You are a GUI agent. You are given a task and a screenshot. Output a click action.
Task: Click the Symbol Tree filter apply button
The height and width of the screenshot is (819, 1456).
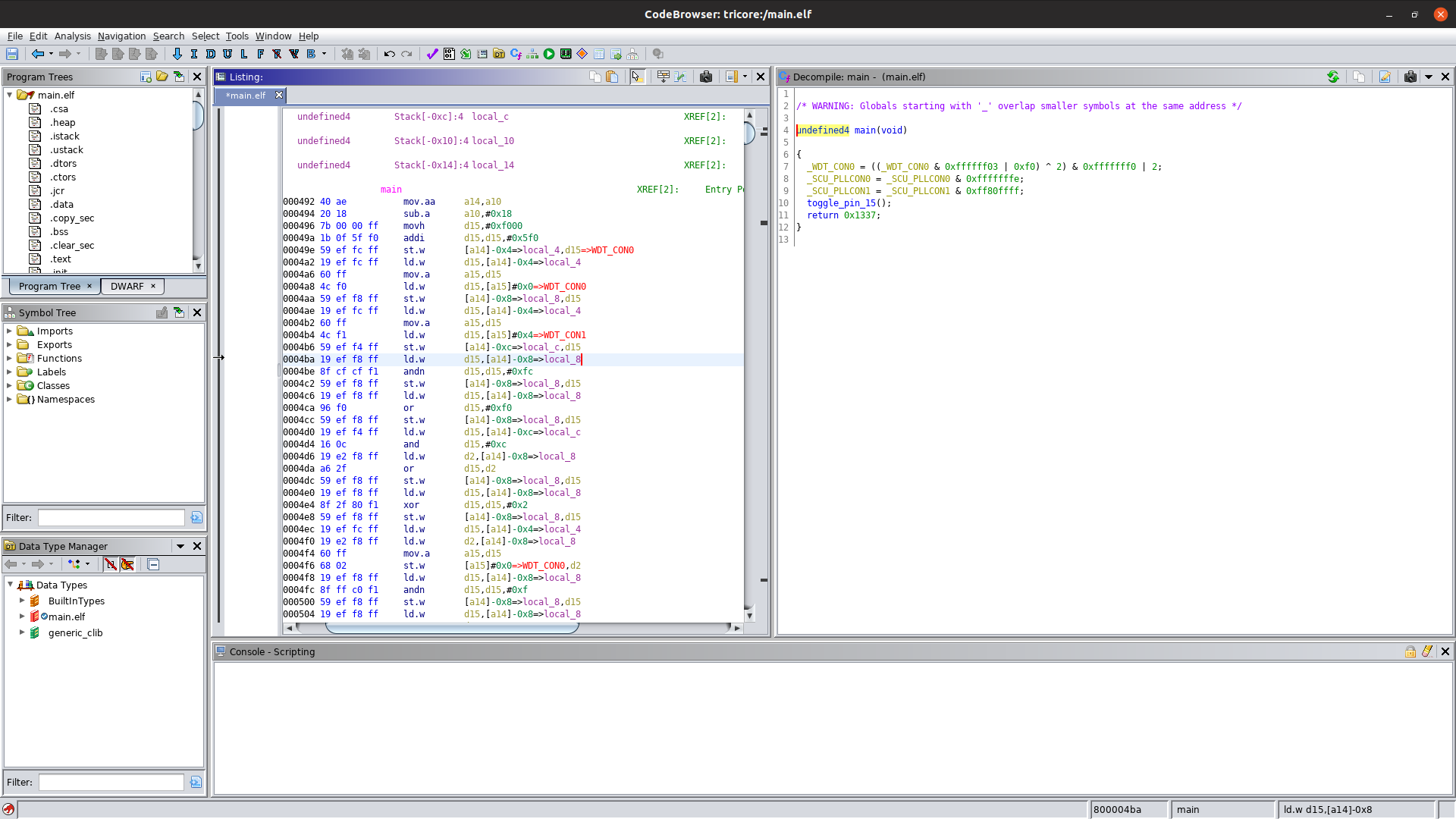pyautogui.click(x=196, y=517)
